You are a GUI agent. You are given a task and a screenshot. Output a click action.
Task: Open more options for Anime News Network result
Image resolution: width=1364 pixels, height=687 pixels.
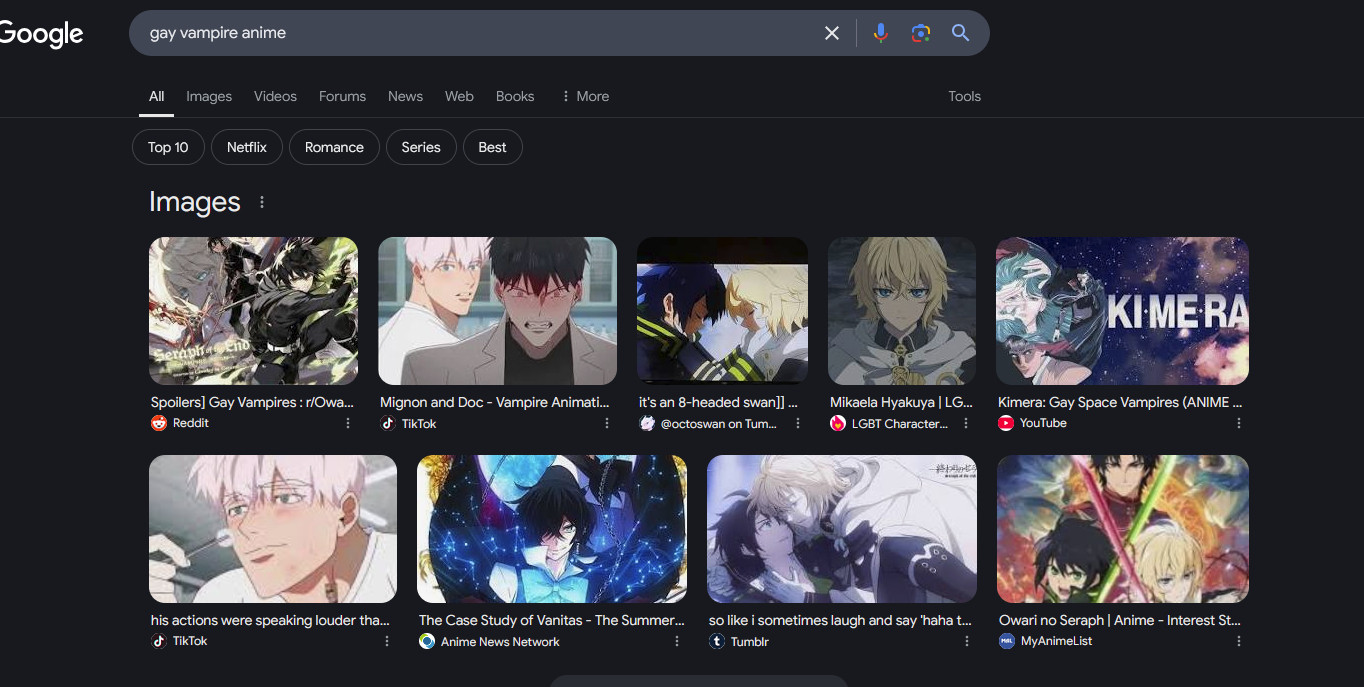pyautogui.click(x=677, y=641)
